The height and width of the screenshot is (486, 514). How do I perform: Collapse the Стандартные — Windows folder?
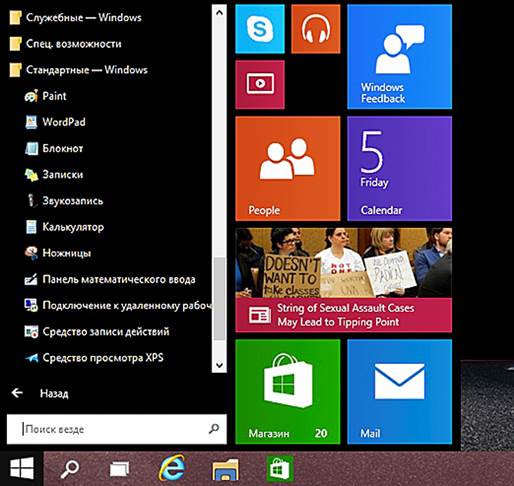pos(78,70)
